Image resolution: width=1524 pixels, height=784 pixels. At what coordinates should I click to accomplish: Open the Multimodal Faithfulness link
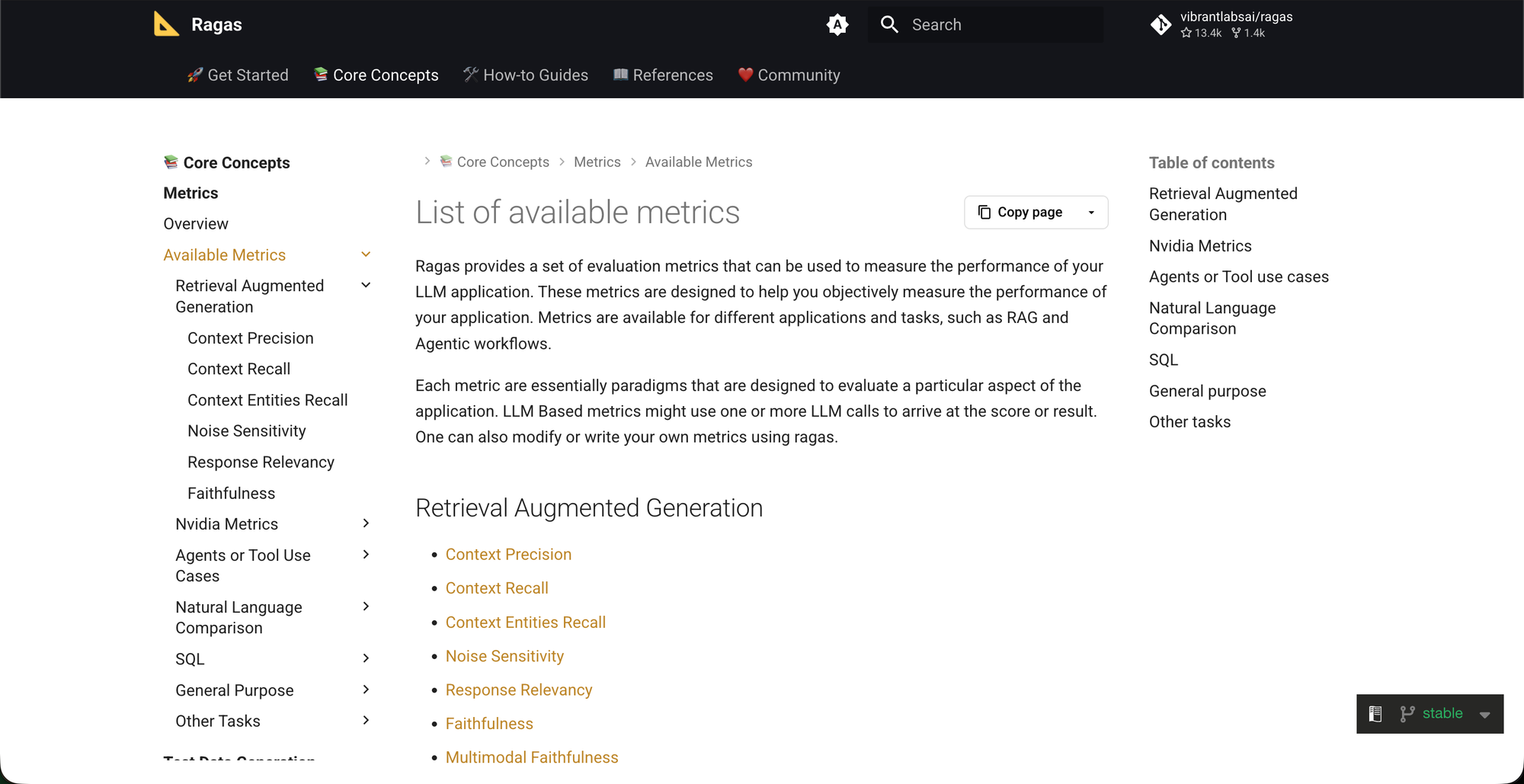point(531,757)
